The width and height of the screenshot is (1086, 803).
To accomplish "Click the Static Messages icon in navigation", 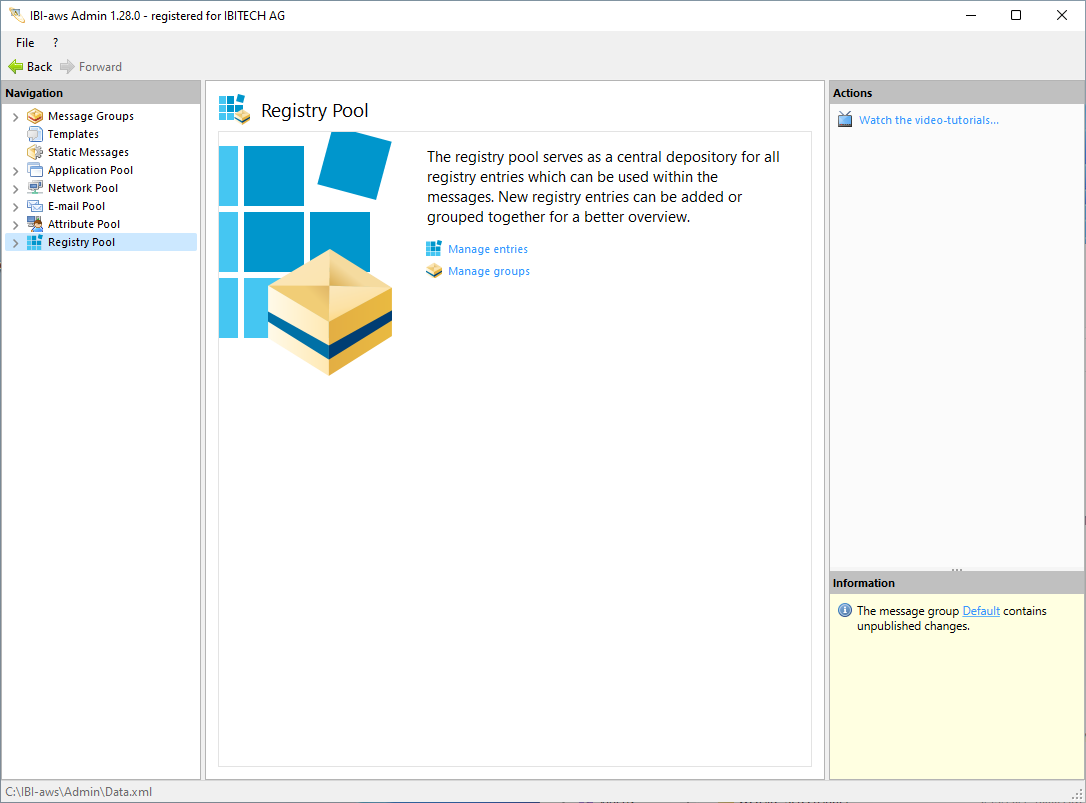I will tap(35, 152).
